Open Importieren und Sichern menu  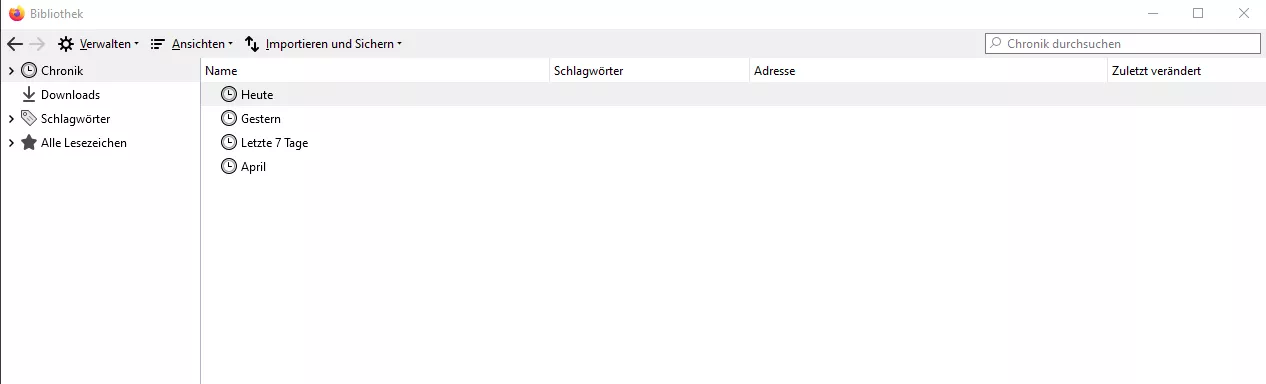(323, 44)
